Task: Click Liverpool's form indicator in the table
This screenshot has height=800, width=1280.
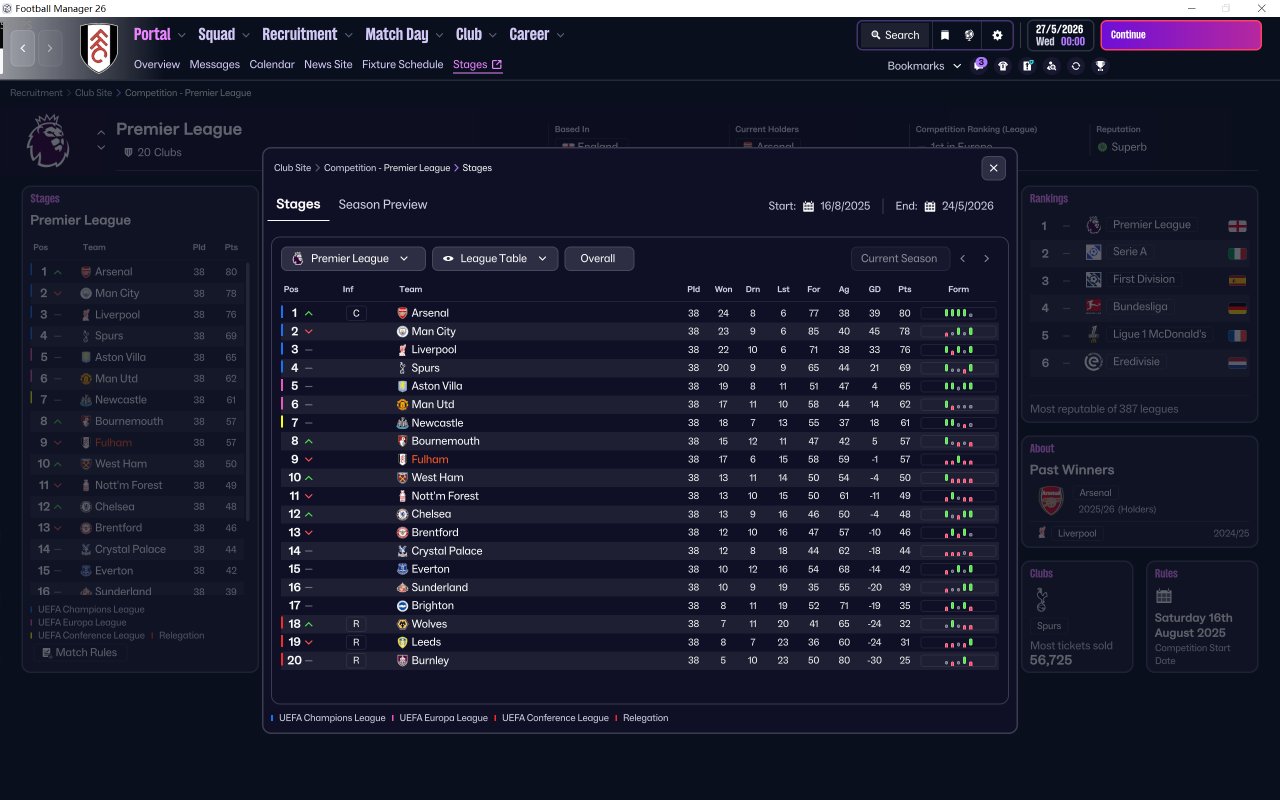Action: pyautogui.click(x=958, y=350)
